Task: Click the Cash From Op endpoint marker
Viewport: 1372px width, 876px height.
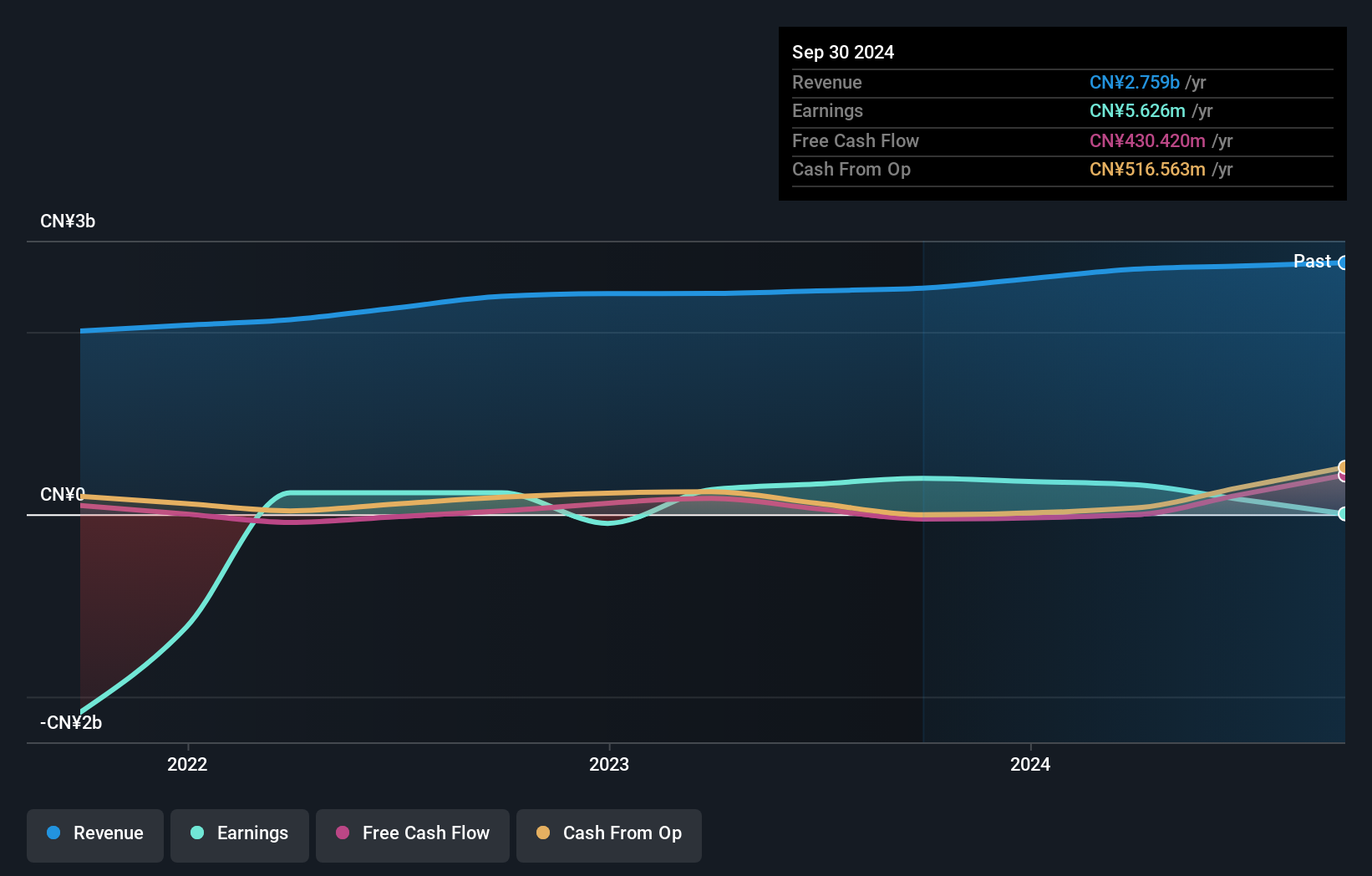Action: click(x=1344, y=467)
